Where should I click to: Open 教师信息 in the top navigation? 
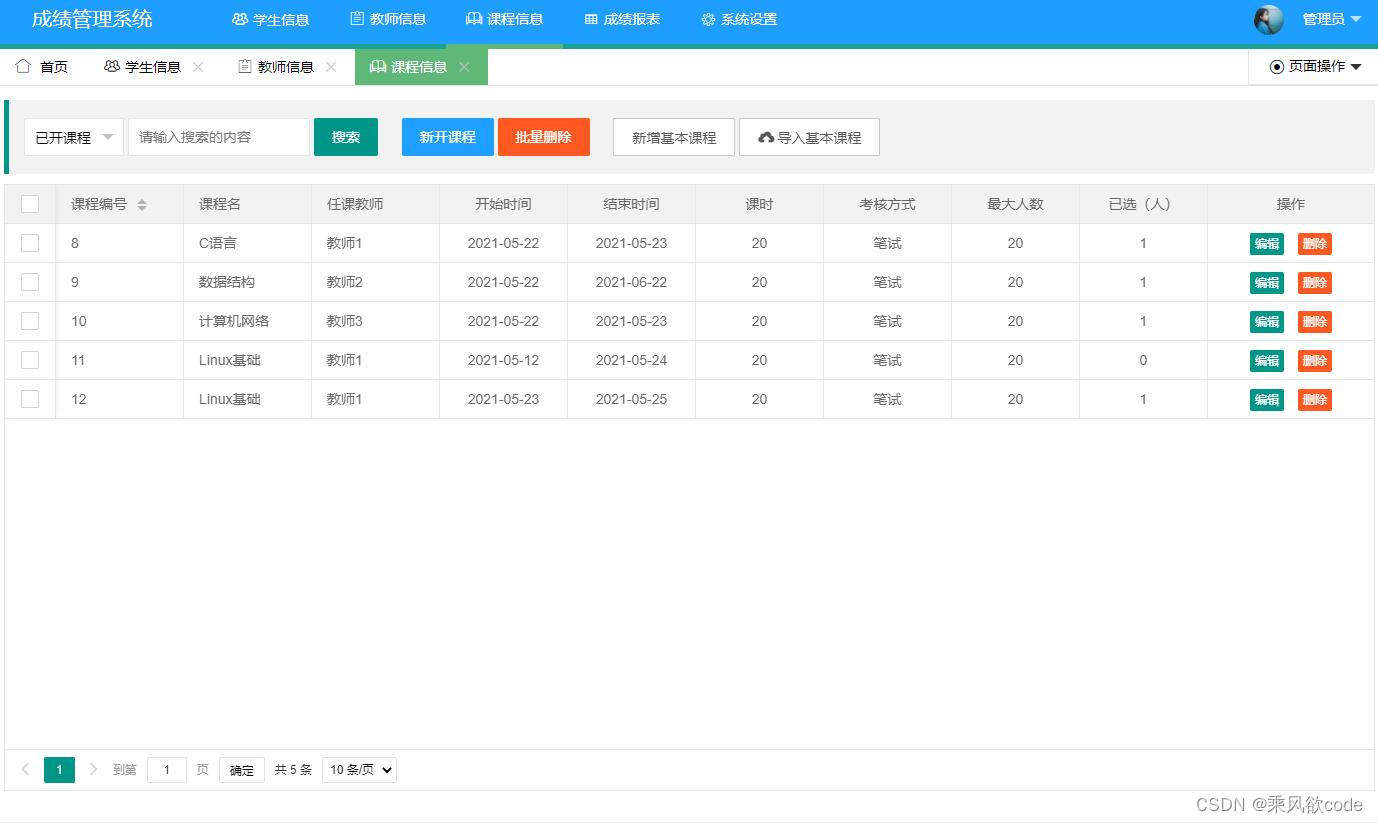coord(388,19)
